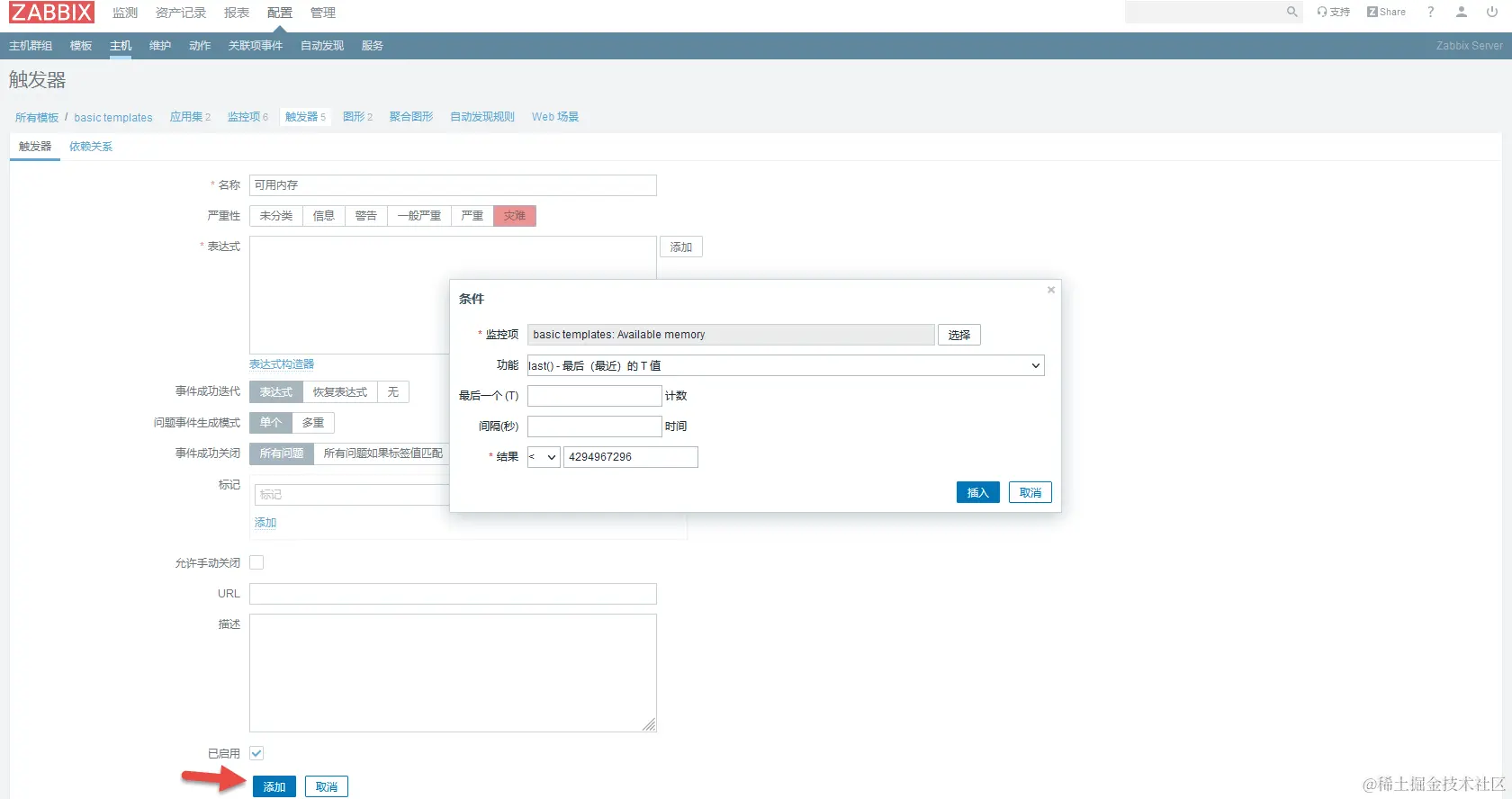Set severity to 未分类
The width and height of the screenshot is (1512, 799).
tap(276, 216)
